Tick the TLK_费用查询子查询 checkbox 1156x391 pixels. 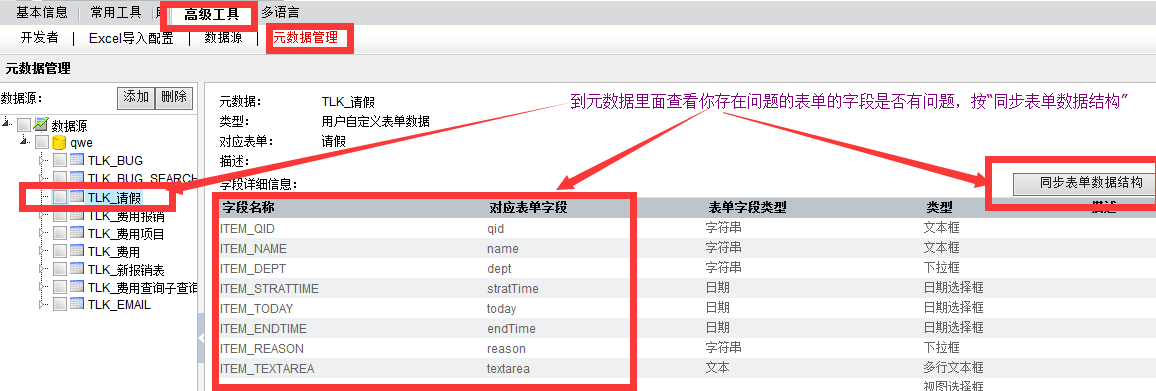coord(60,286)
